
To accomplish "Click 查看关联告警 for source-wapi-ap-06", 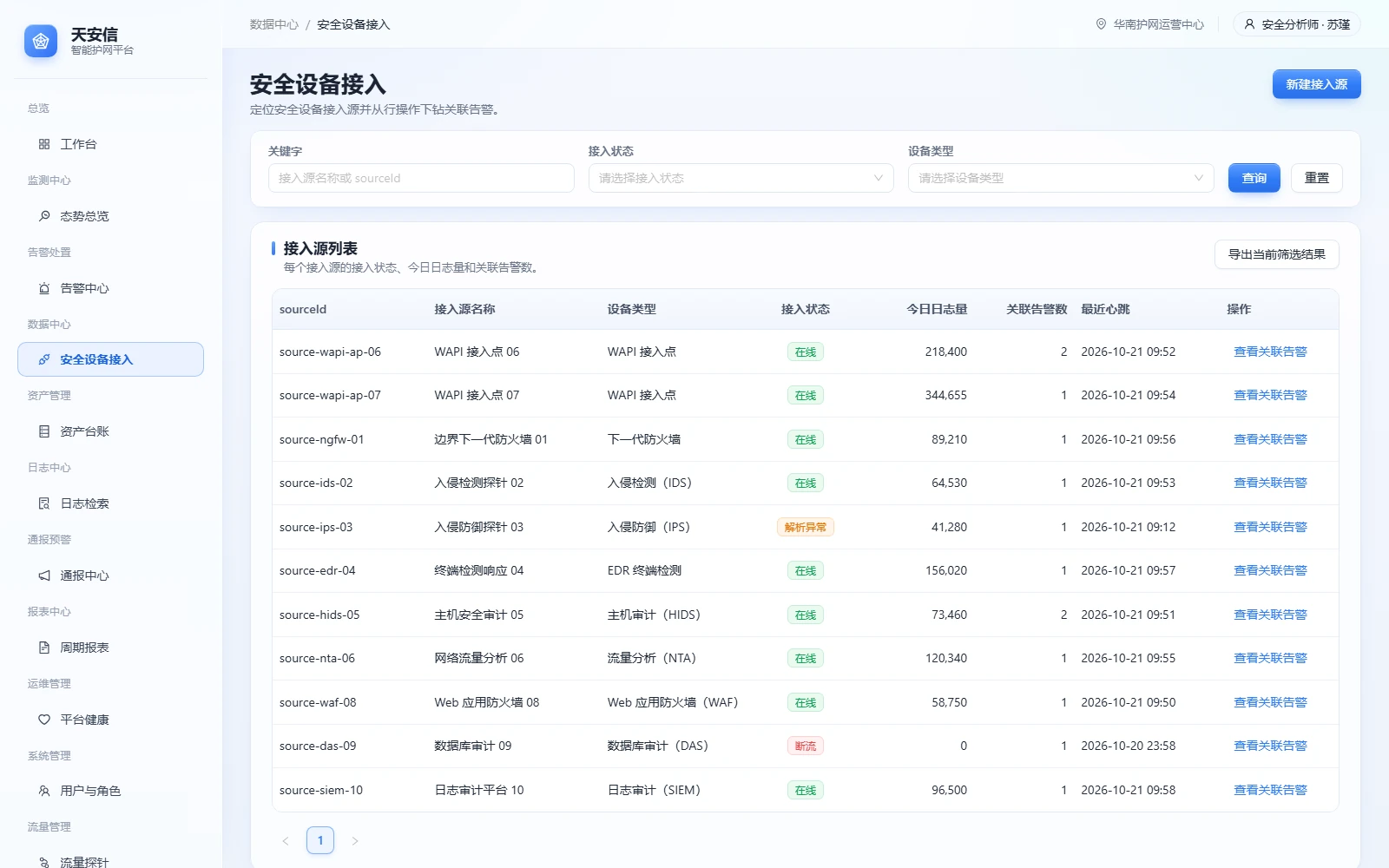I will pos(1270,352).
